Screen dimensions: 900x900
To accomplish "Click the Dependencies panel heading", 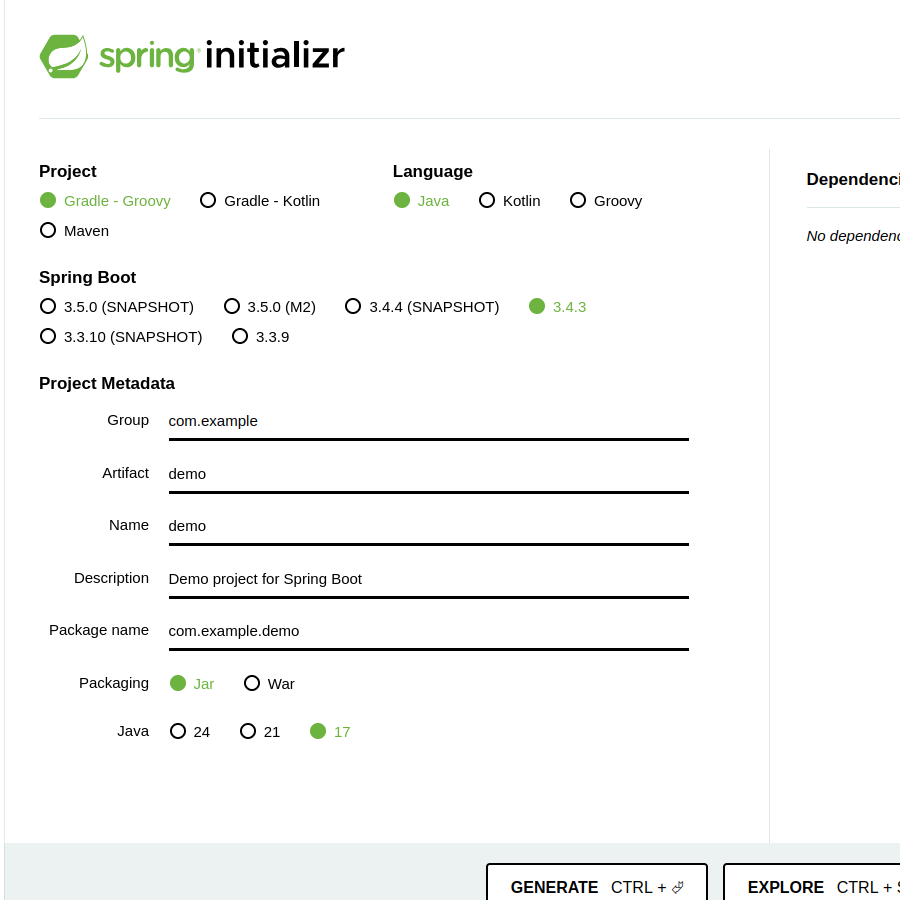I will [853, 180].
